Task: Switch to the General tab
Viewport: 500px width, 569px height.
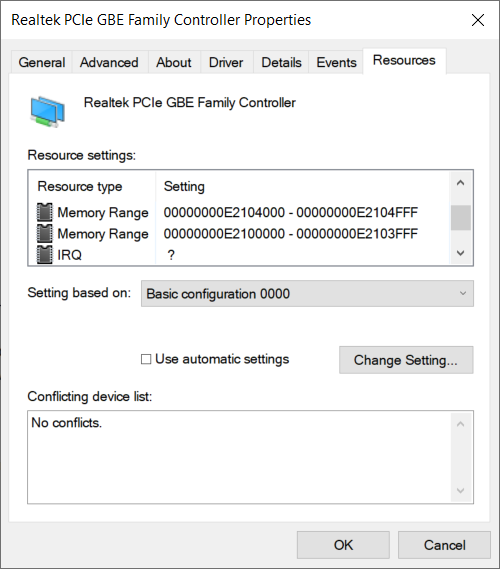Action: (x=42, y=62)
